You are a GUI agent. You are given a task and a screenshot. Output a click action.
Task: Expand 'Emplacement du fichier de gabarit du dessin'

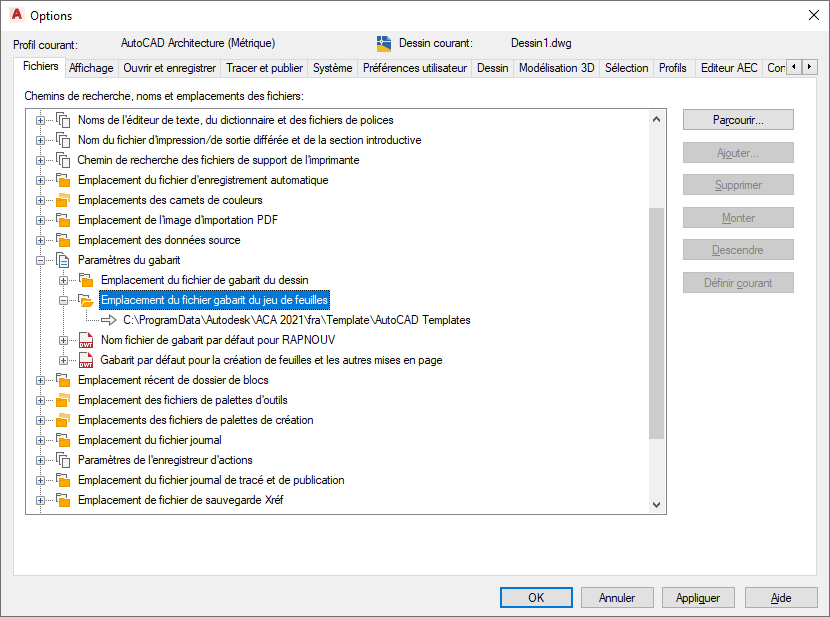[64, 280]
